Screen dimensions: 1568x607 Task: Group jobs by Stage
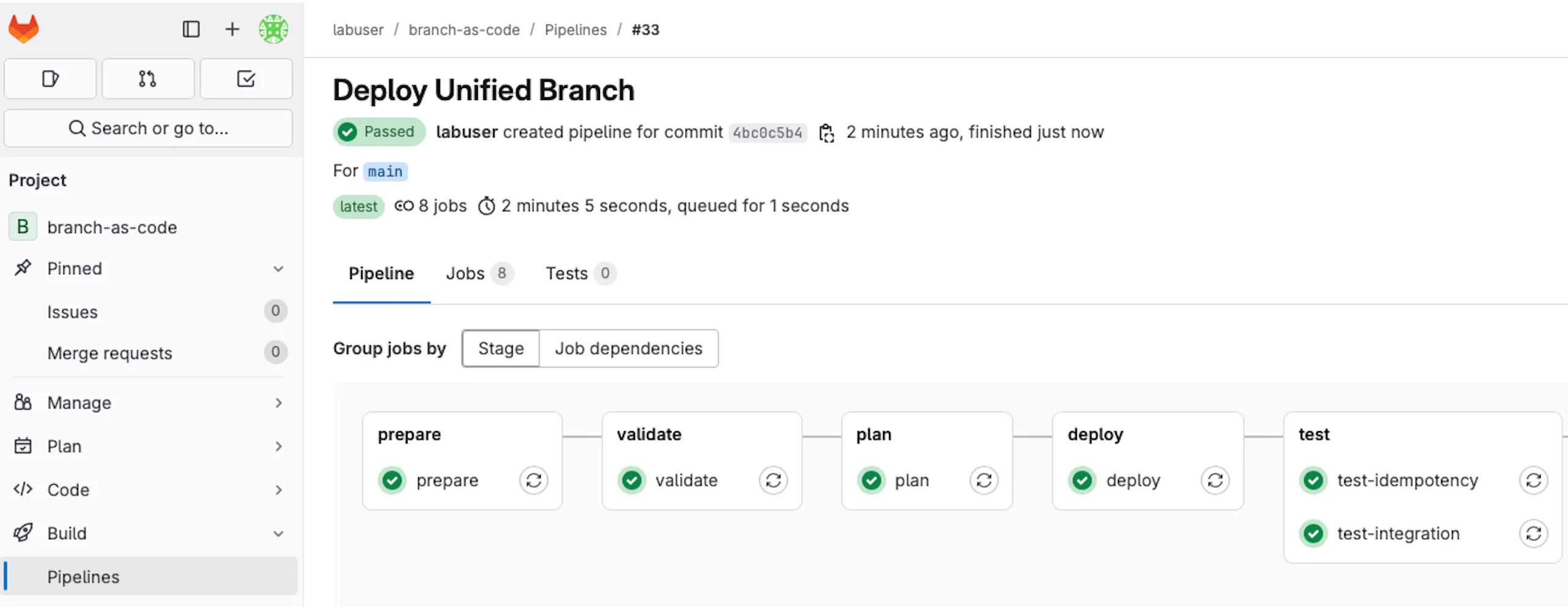pyautogui.click(x=500, y=349)
